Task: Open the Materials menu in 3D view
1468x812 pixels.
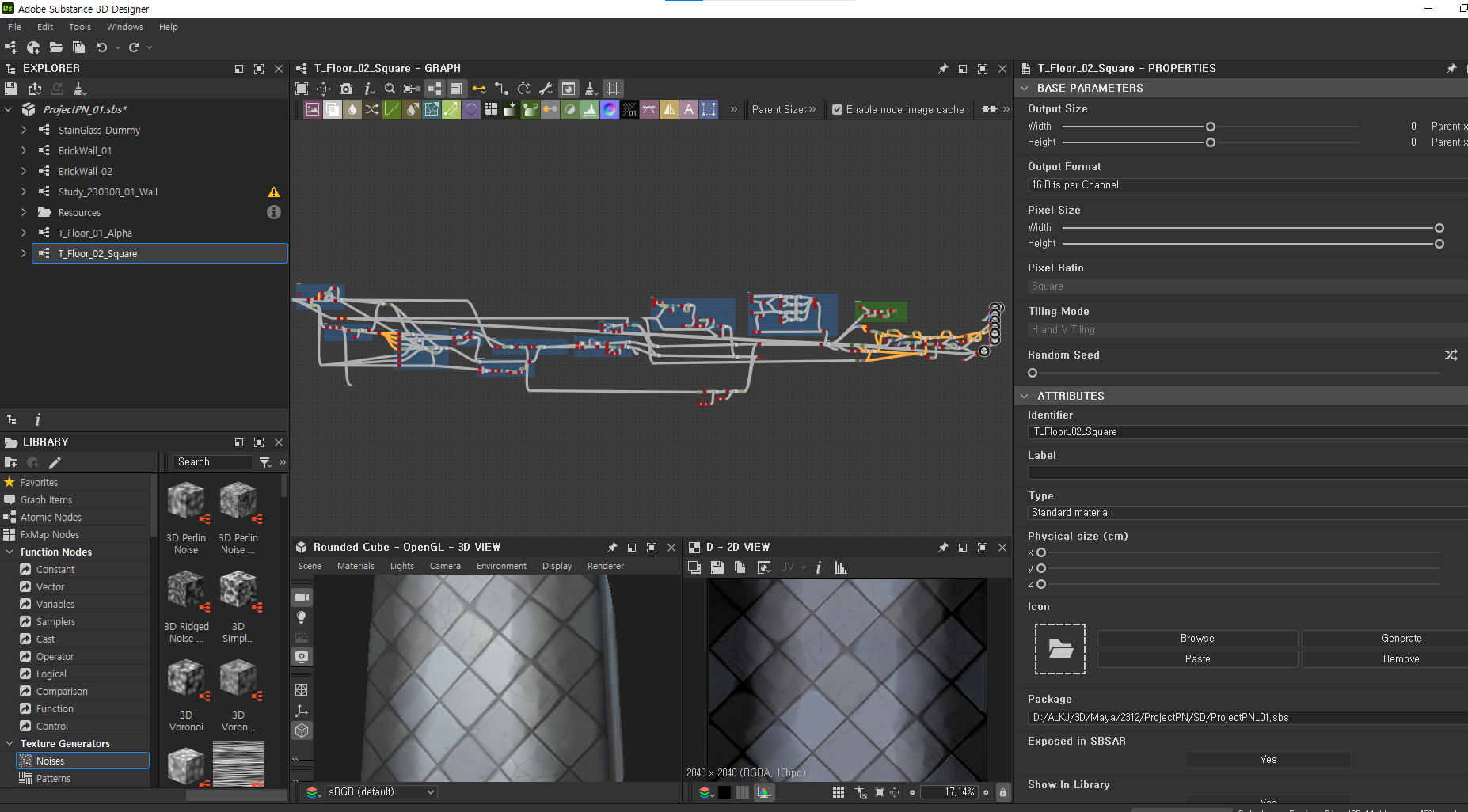Action: coord(356,566)
